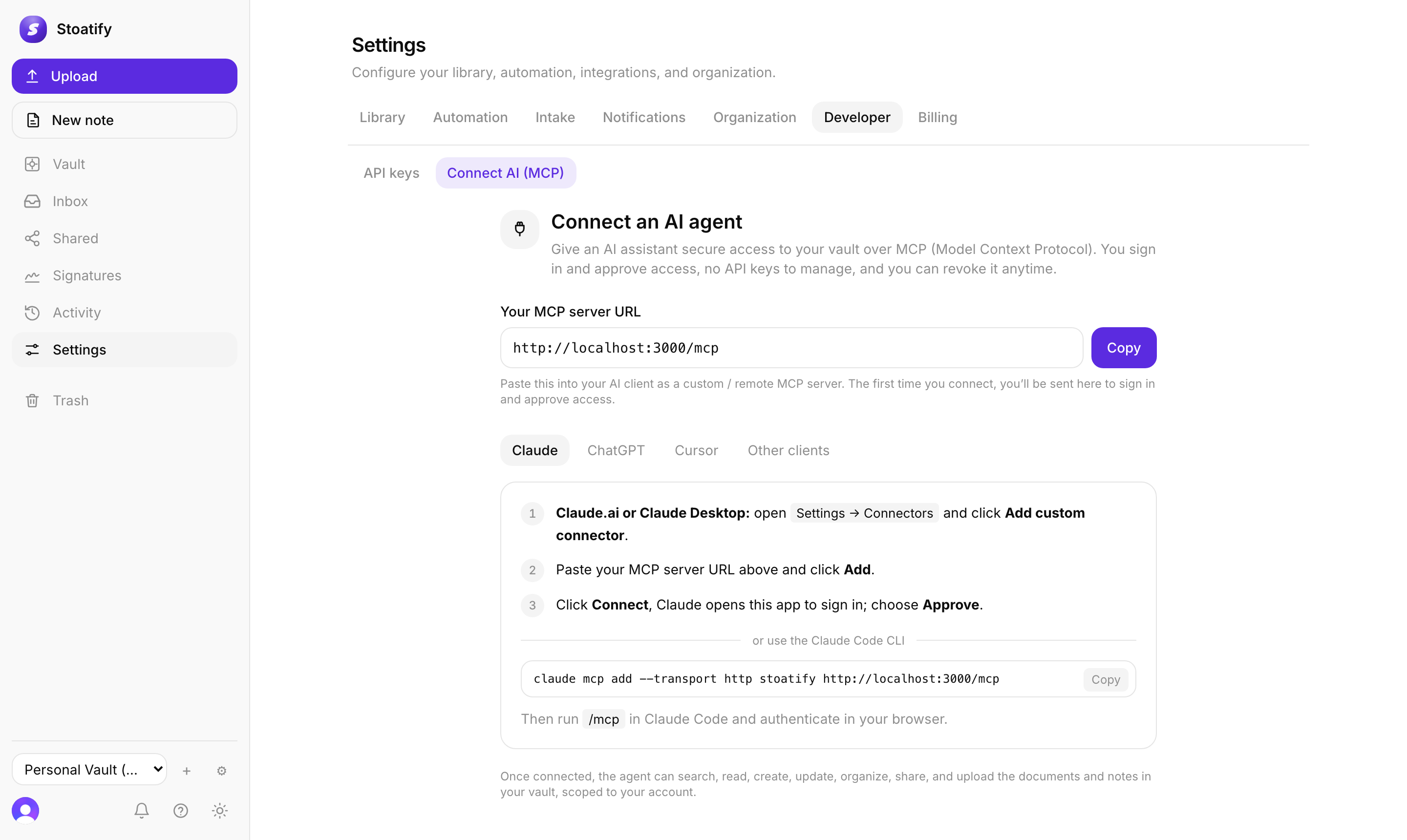Click the plug icon beside Connect an AI agent
The width and height of the screenshot is (1407, 840).
coord(519,229)
